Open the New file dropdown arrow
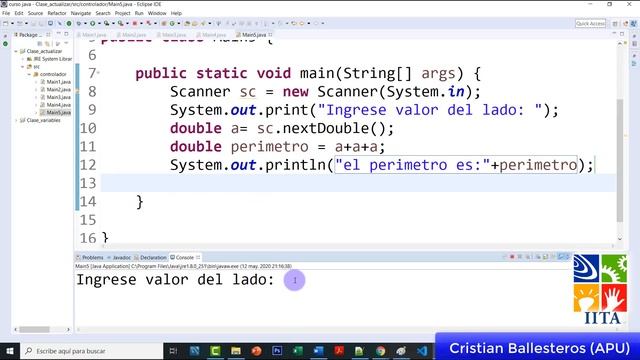 click(12, 23)
